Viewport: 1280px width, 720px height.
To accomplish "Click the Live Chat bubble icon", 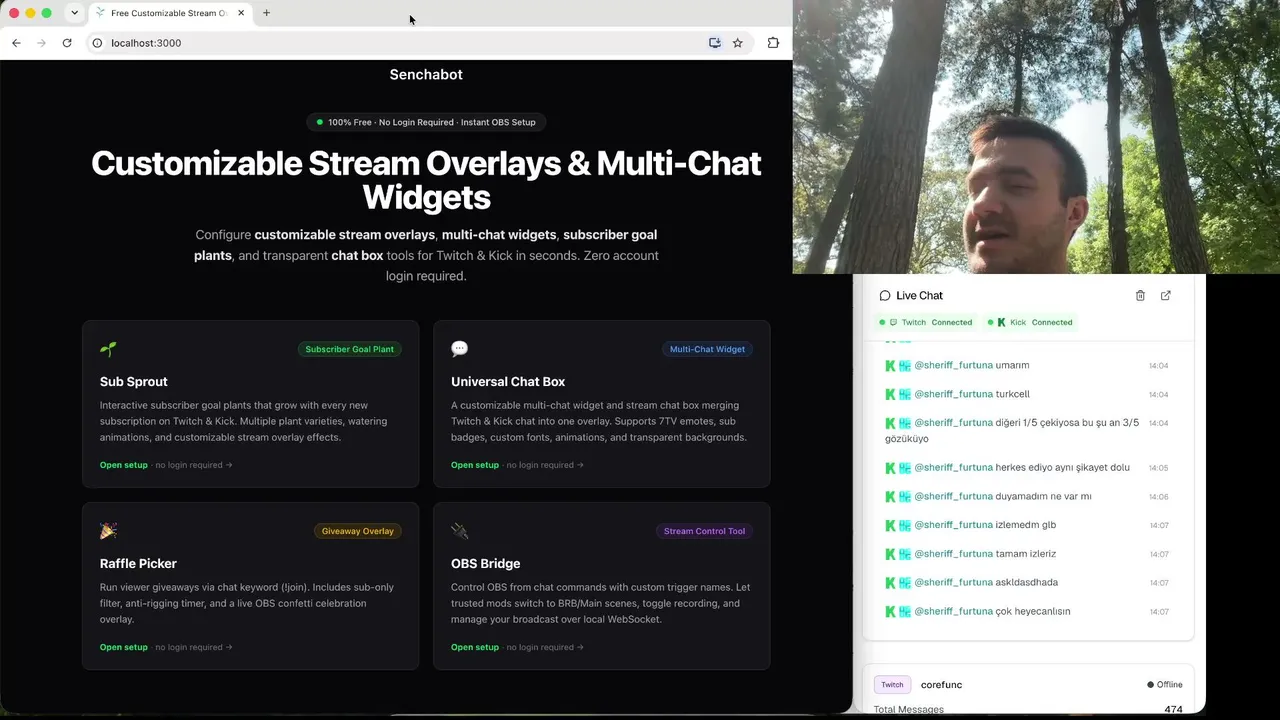I will (x=885, y=296).
